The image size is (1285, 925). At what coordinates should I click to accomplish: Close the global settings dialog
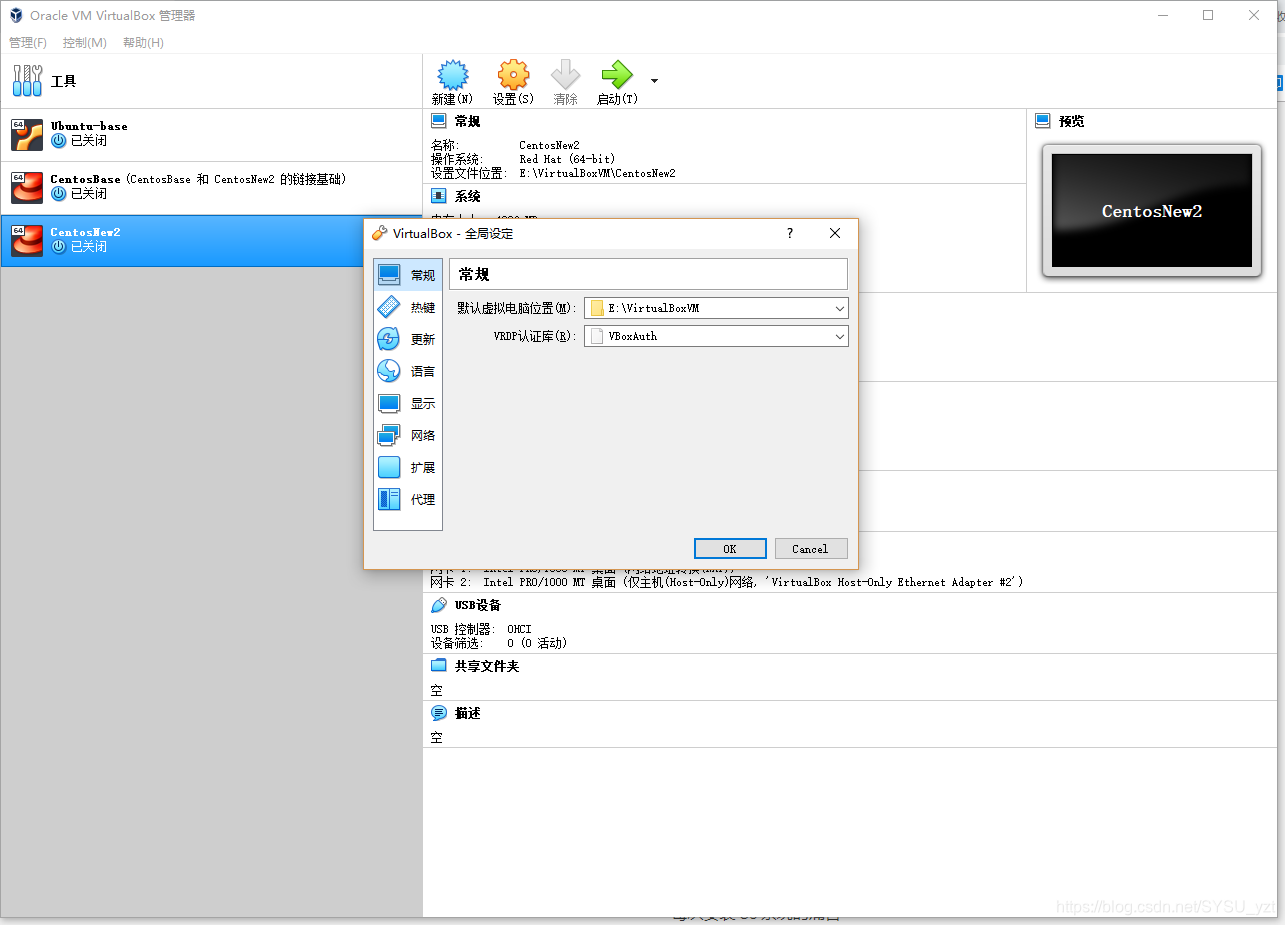835,233
